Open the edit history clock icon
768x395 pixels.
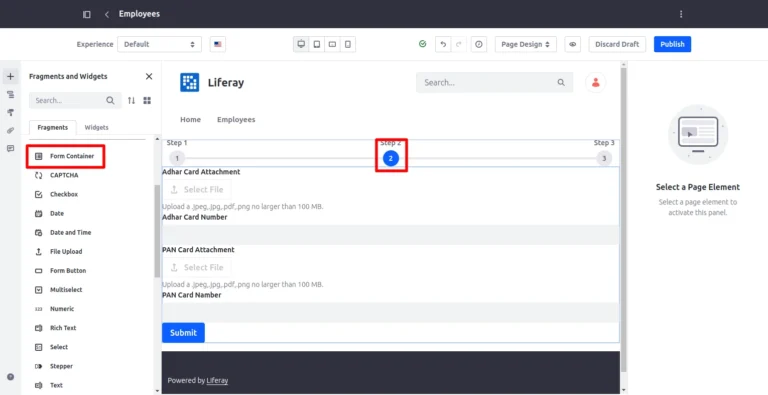[x=479, y=44]
